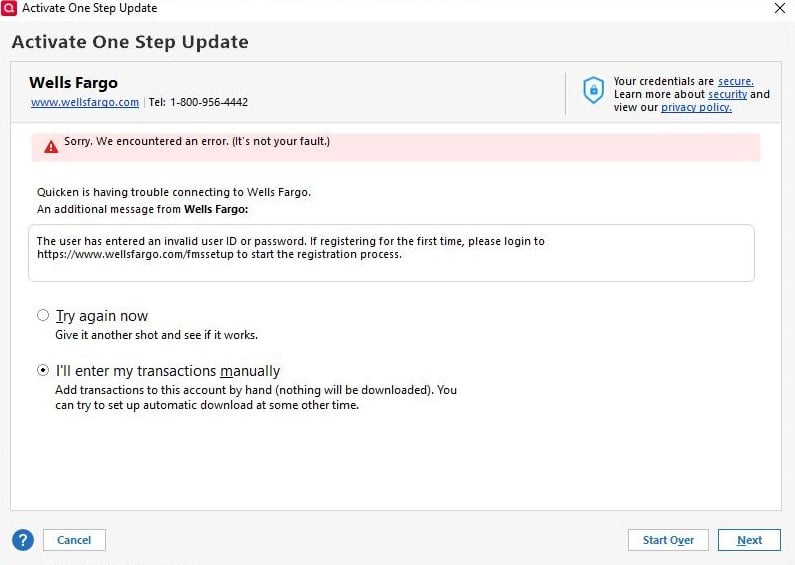
Task: View the privacy policy link
Action: (696, 108)
